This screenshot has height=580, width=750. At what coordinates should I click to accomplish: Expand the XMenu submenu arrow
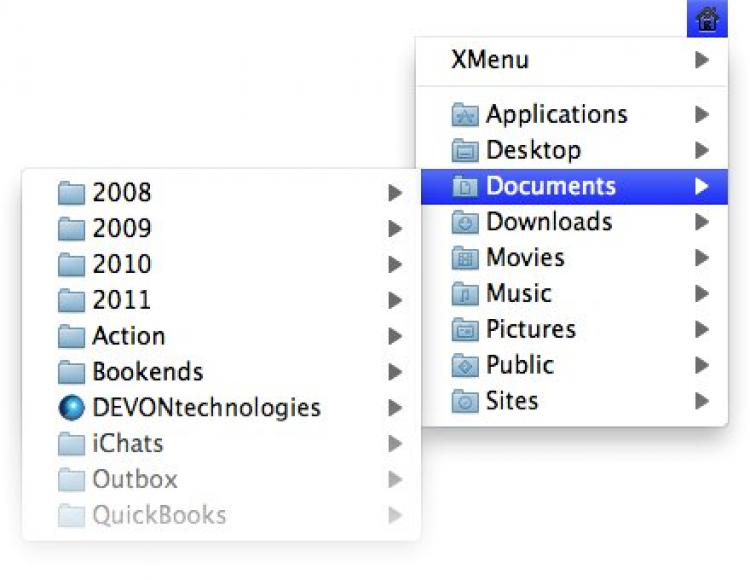click(702, 60)
